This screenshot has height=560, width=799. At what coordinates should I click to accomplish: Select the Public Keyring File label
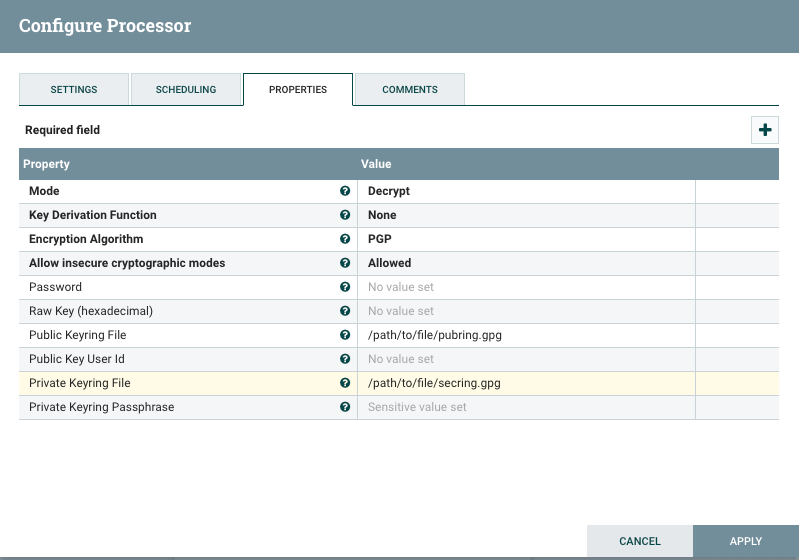(77, 335)
